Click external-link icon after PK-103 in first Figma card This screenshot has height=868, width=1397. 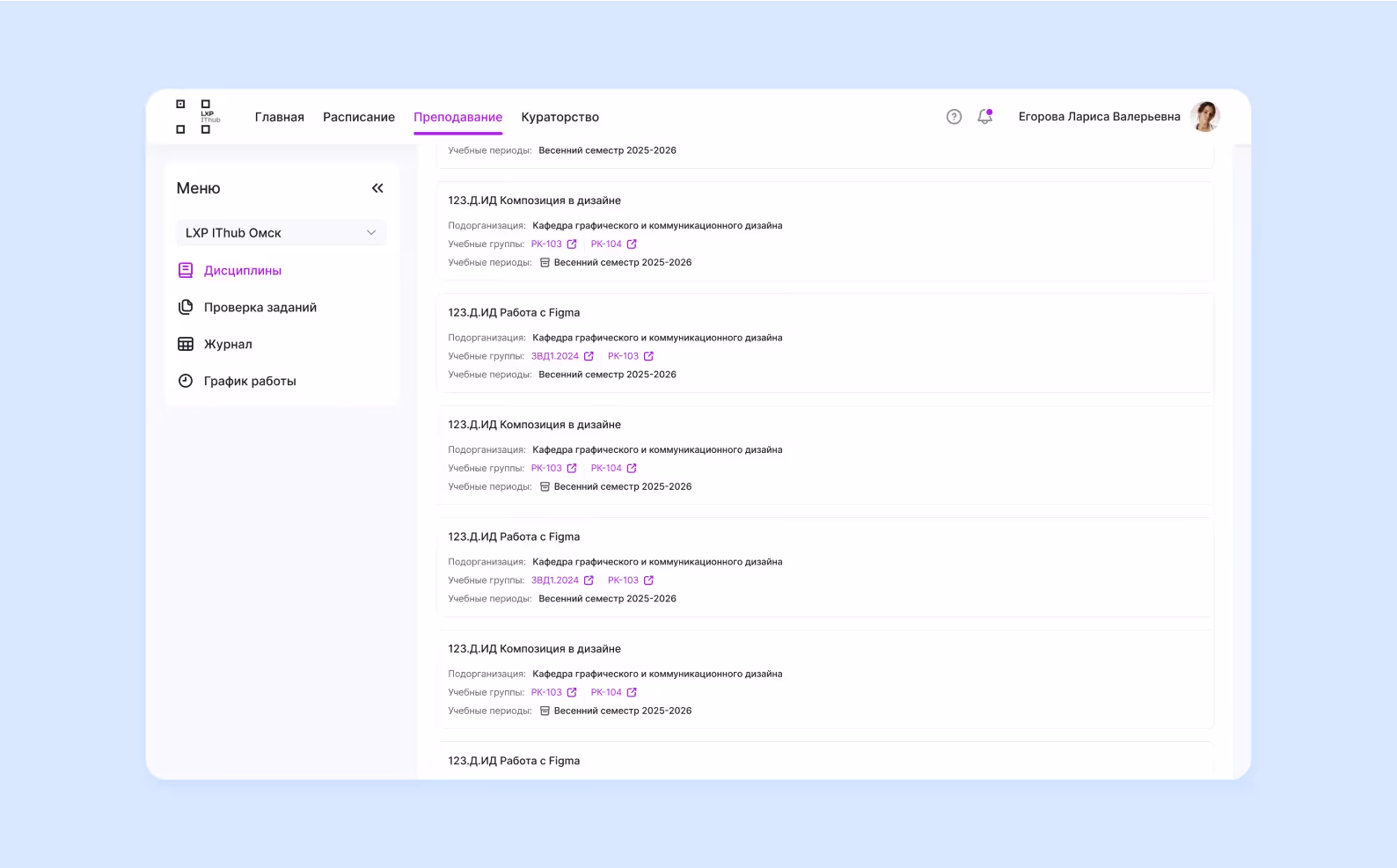coord(648,356)
